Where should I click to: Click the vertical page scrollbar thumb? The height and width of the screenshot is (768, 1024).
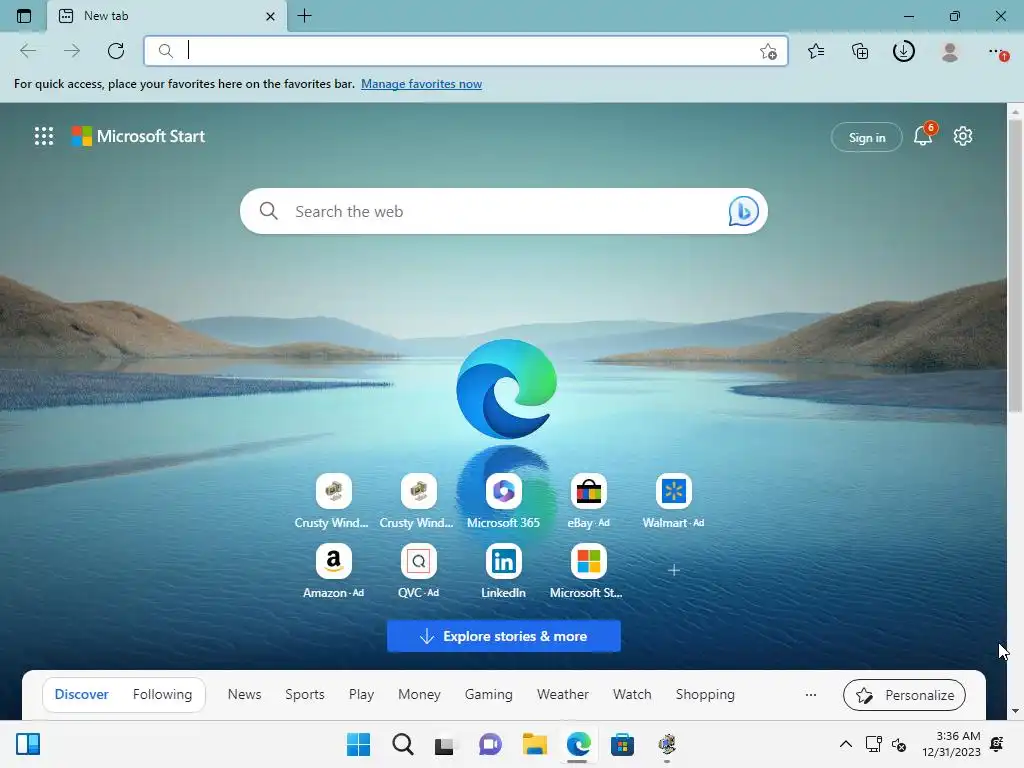1015,265
